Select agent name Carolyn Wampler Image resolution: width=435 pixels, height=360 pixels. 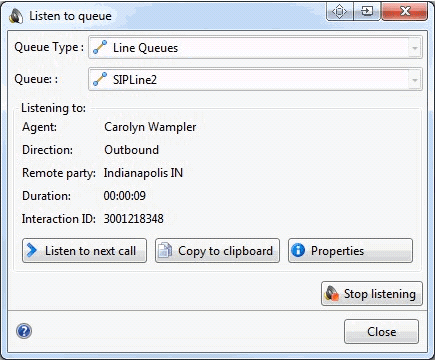(x=150, y=127)
